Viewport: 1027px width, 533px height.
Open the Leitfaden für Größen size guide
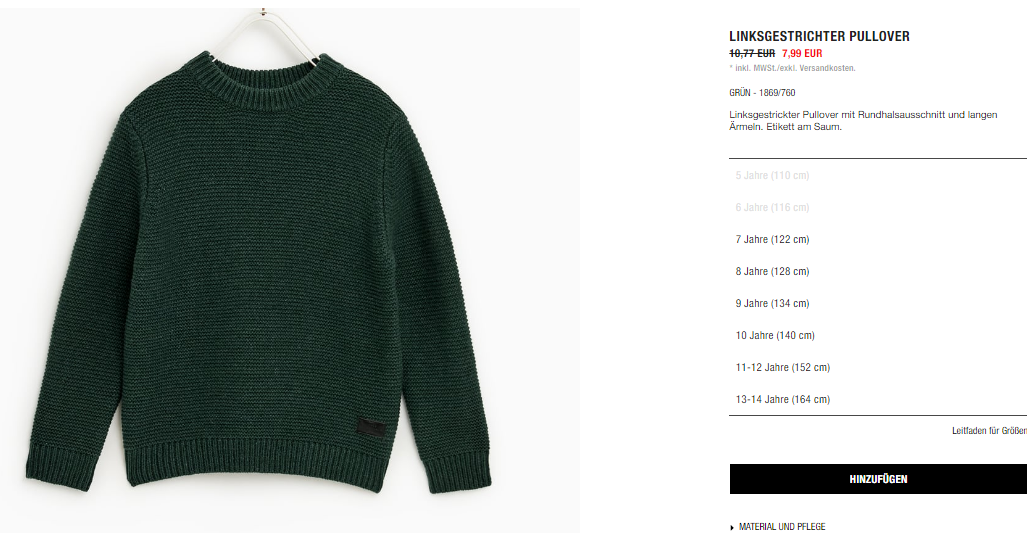click(989, 431)
